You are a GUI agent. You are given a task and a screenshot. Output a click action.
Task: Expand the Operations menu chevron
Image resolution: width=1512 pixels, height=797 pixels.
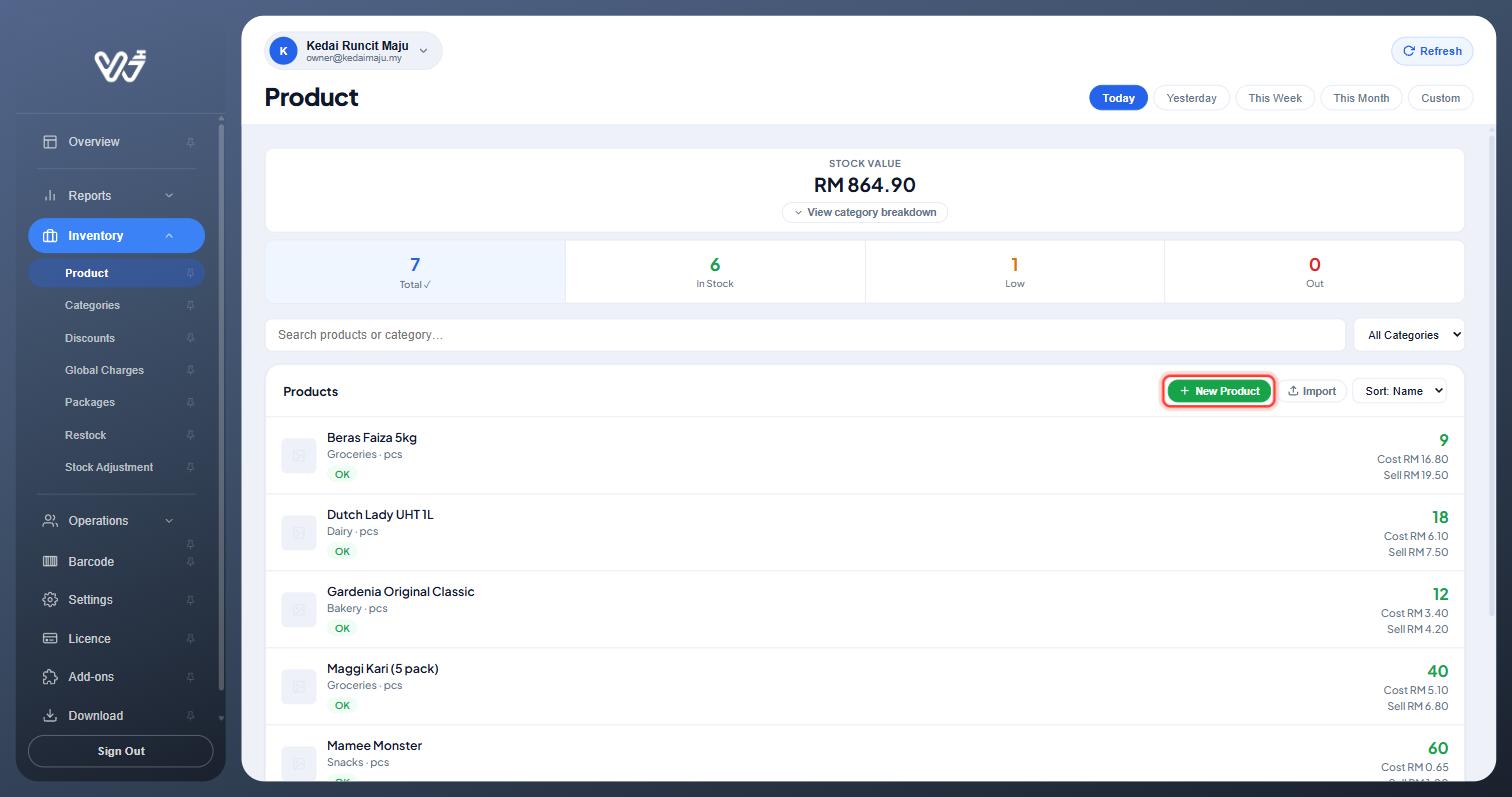169,521
